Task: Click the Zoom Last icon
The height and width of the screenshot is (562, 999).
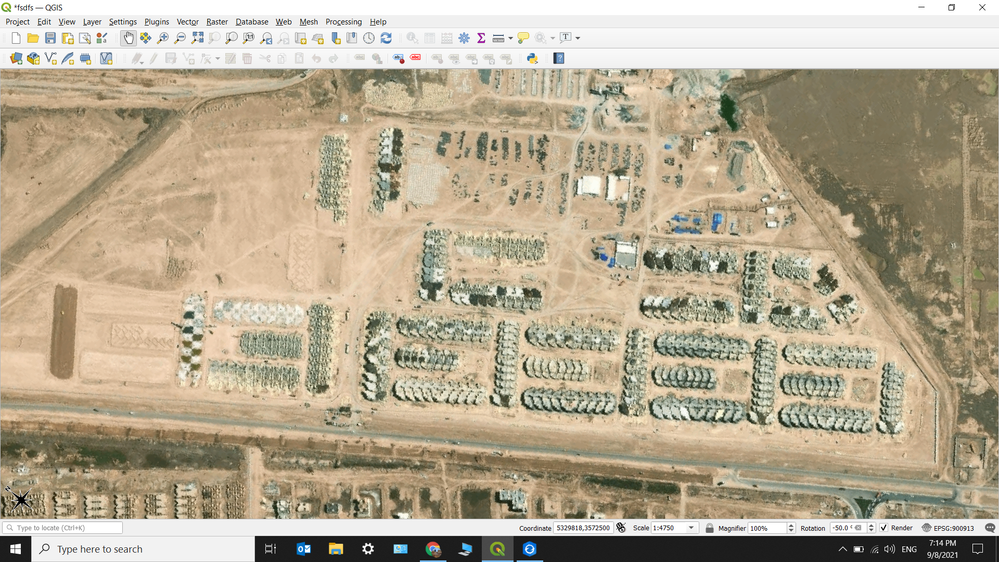Action: coord(266,38)
